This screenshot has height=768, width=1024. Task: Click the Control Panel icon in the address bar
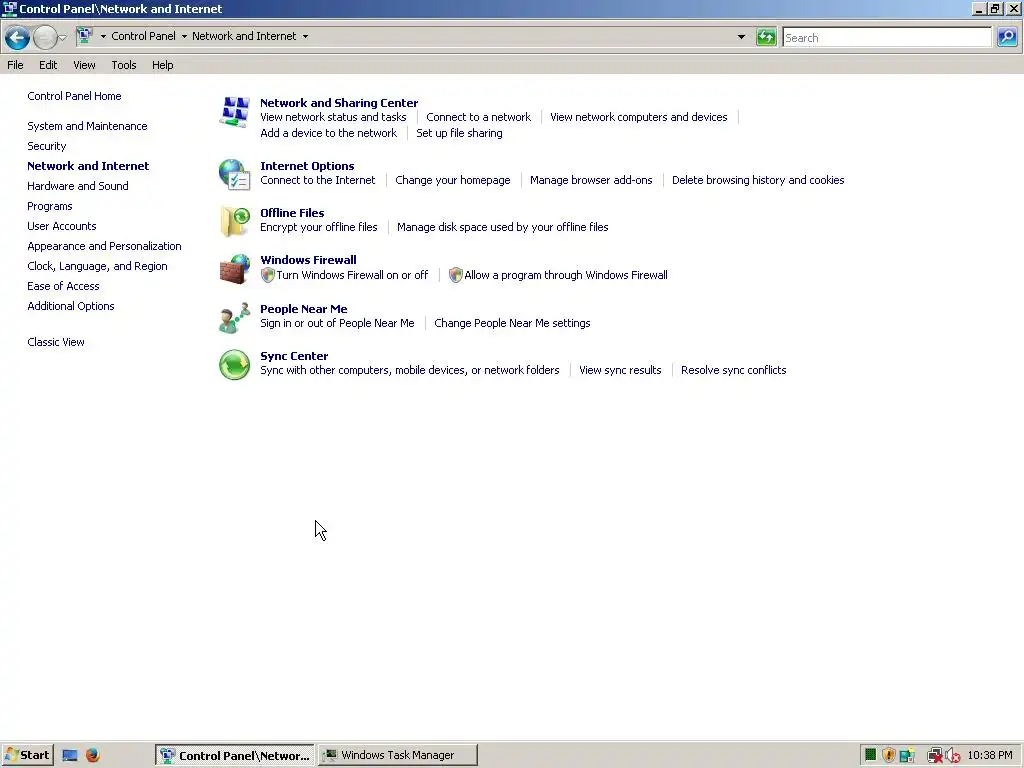(x=85, y=36)
